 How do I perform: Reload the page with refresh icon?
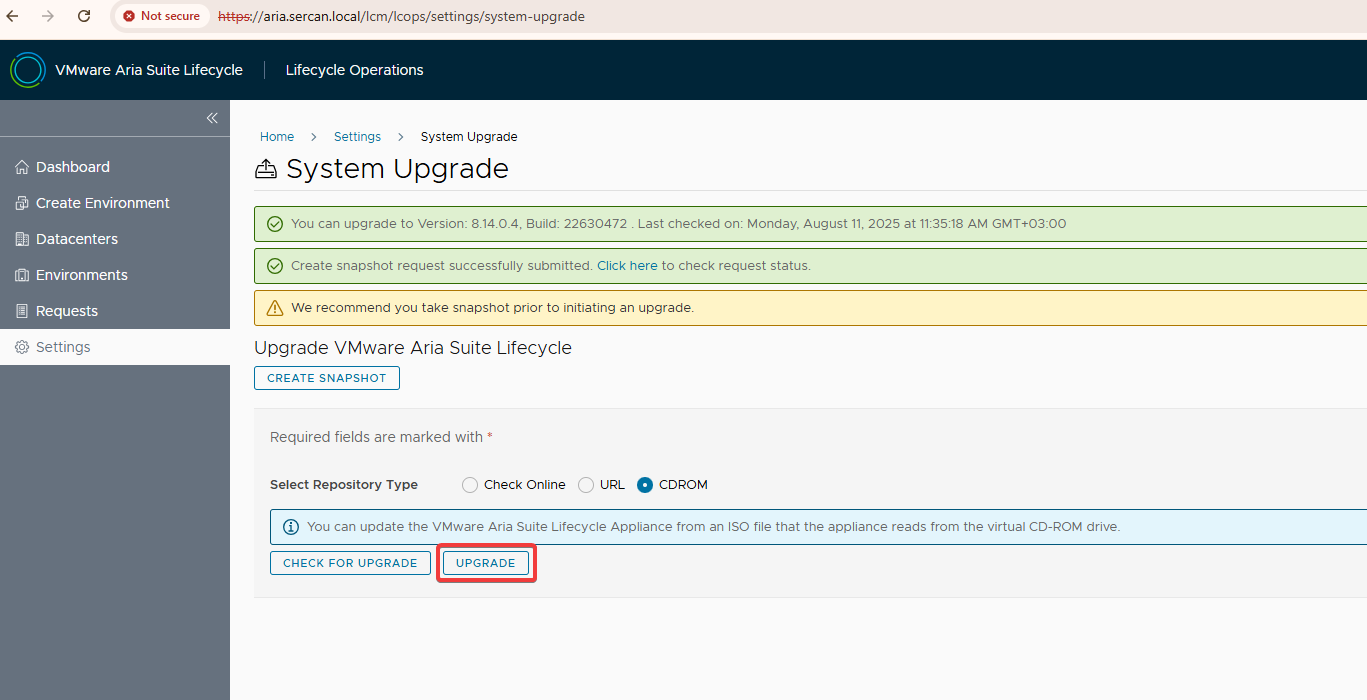click(84, 16)
